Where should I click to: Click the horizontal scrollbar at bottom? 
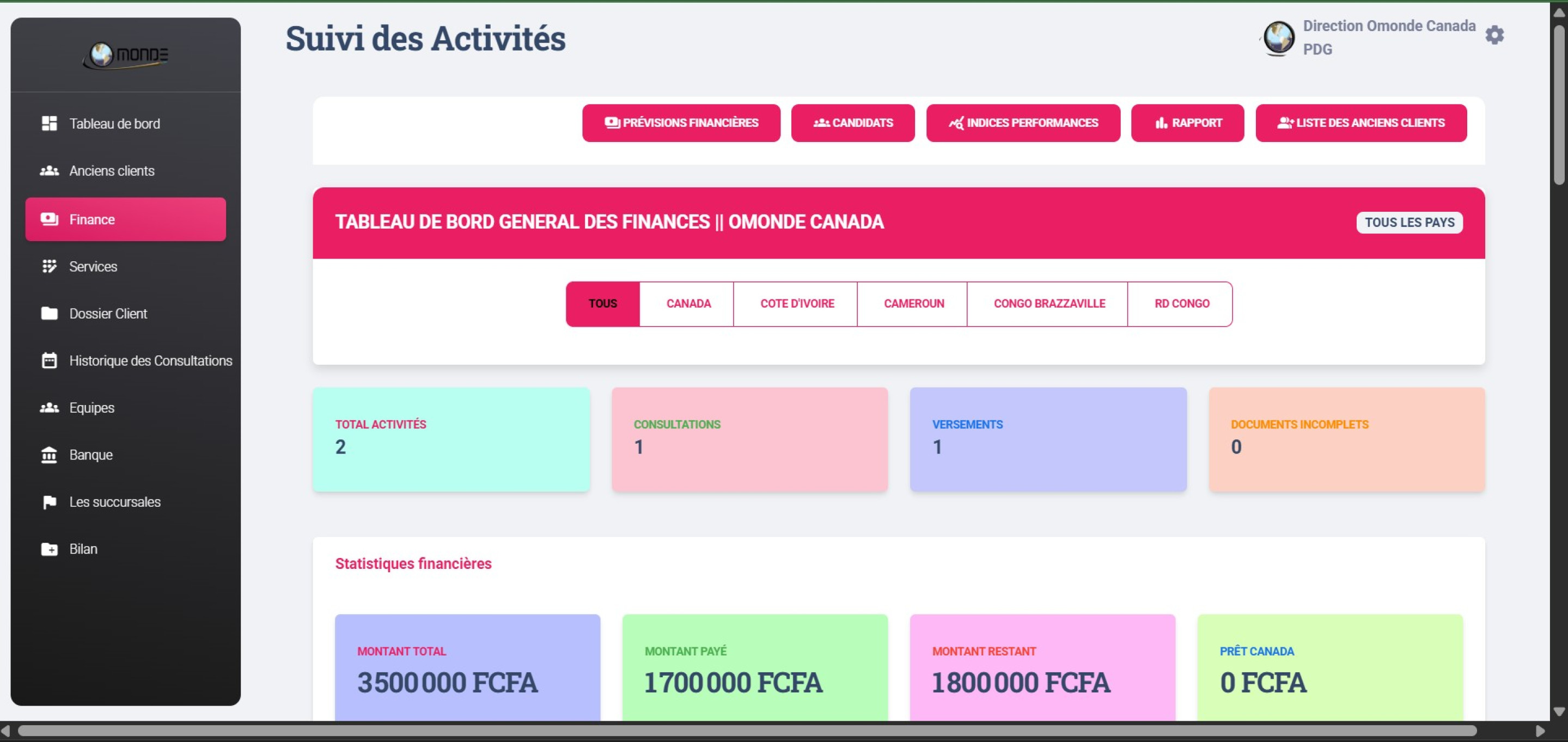(746, 731)
